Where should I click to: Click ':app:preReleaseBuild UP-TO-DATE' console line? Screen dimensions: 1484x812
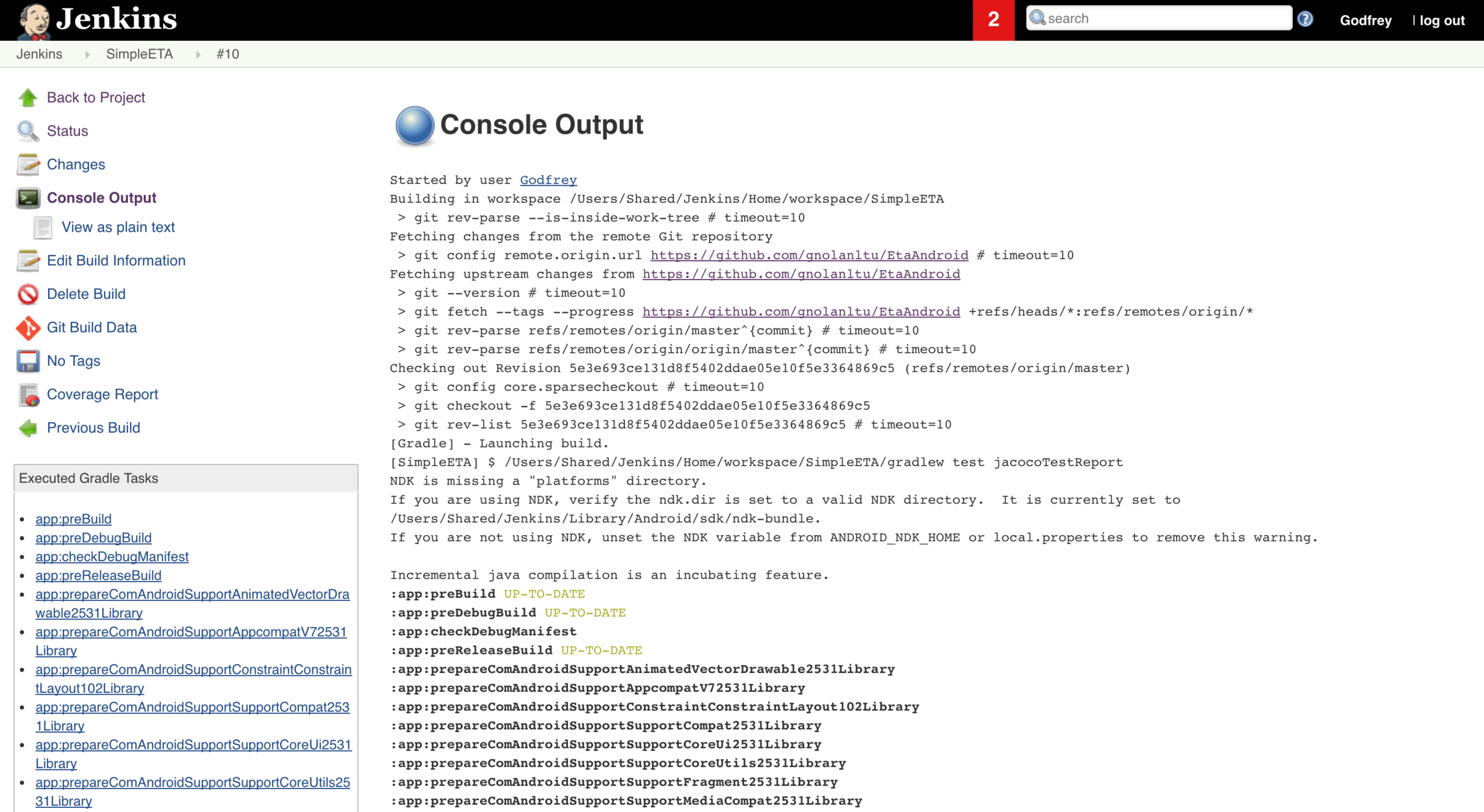(x=516, y=650)
